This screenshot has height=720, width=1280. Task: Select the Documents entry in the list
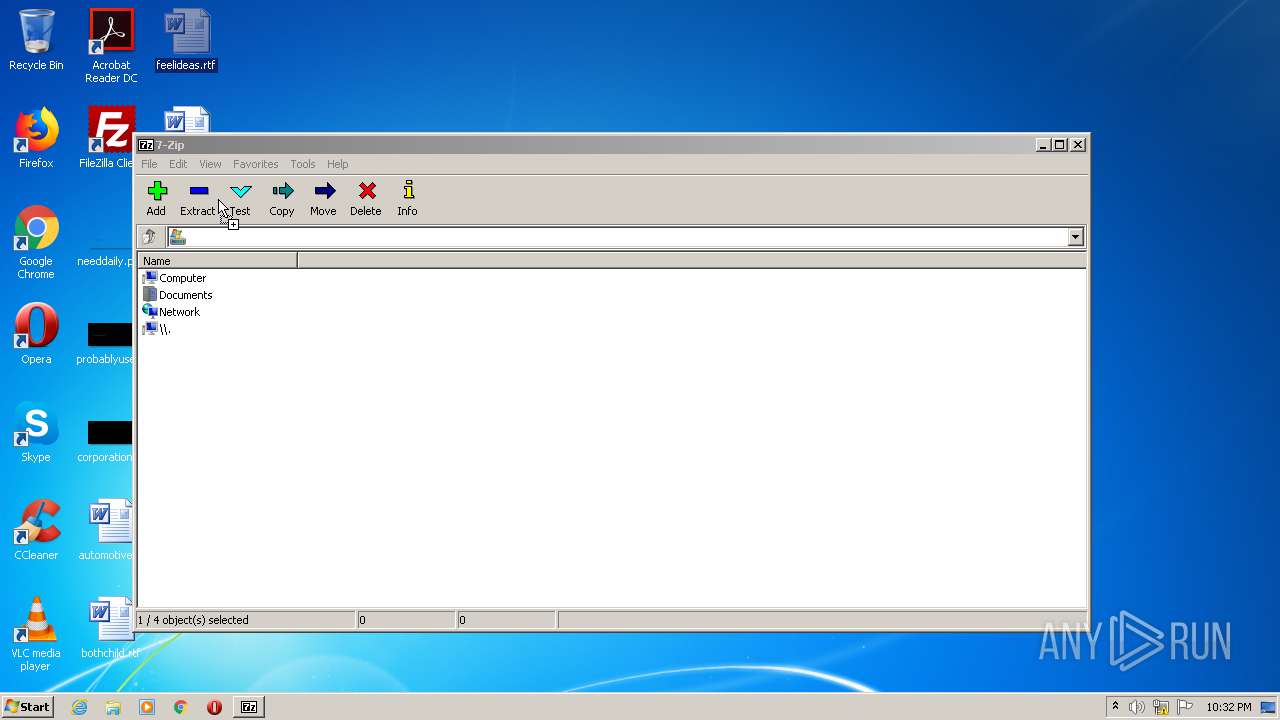(x=178, y=295)
